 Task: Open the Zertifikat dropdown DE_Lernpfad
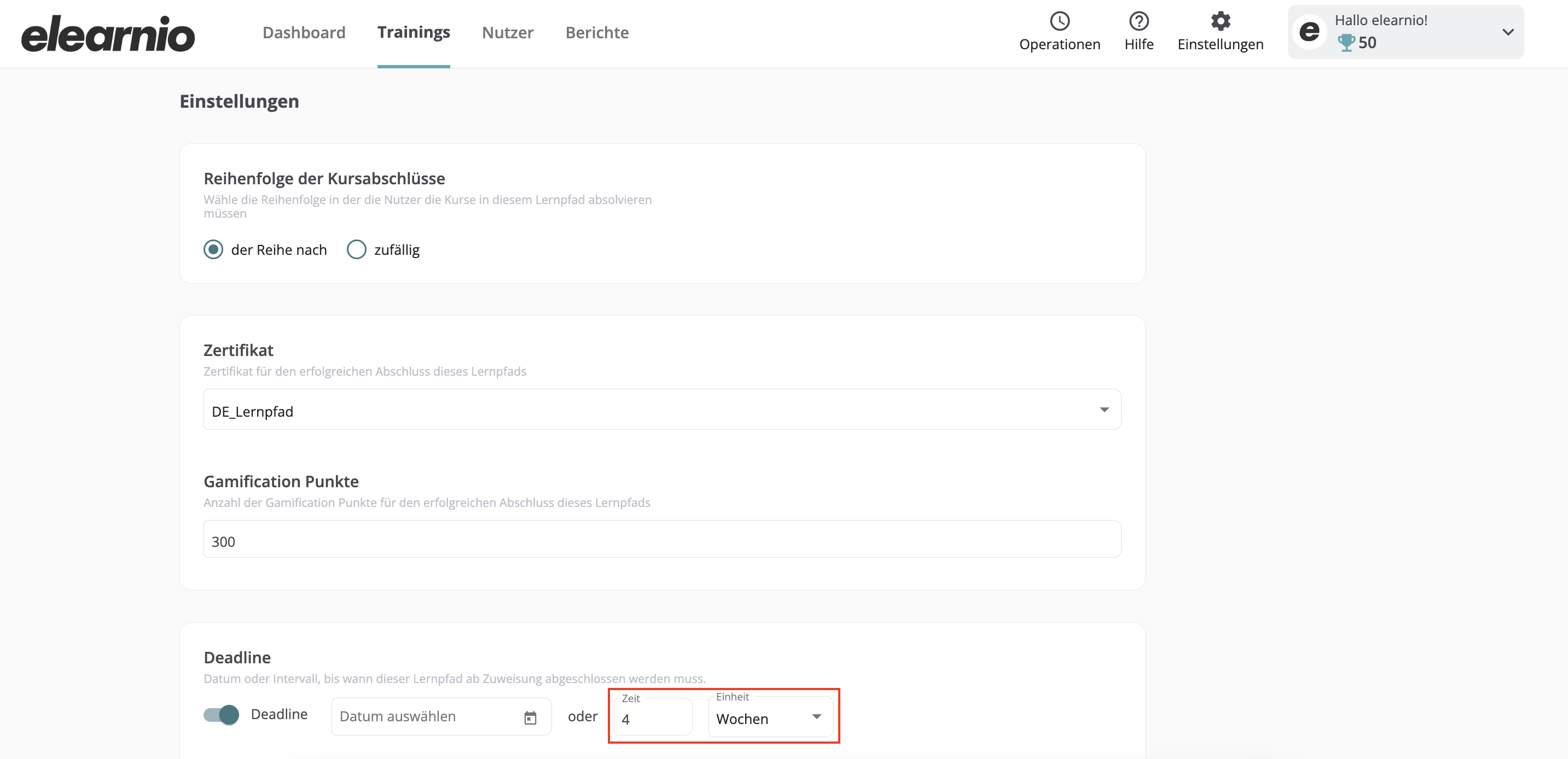pyautogui.click(x=661, y=410)
